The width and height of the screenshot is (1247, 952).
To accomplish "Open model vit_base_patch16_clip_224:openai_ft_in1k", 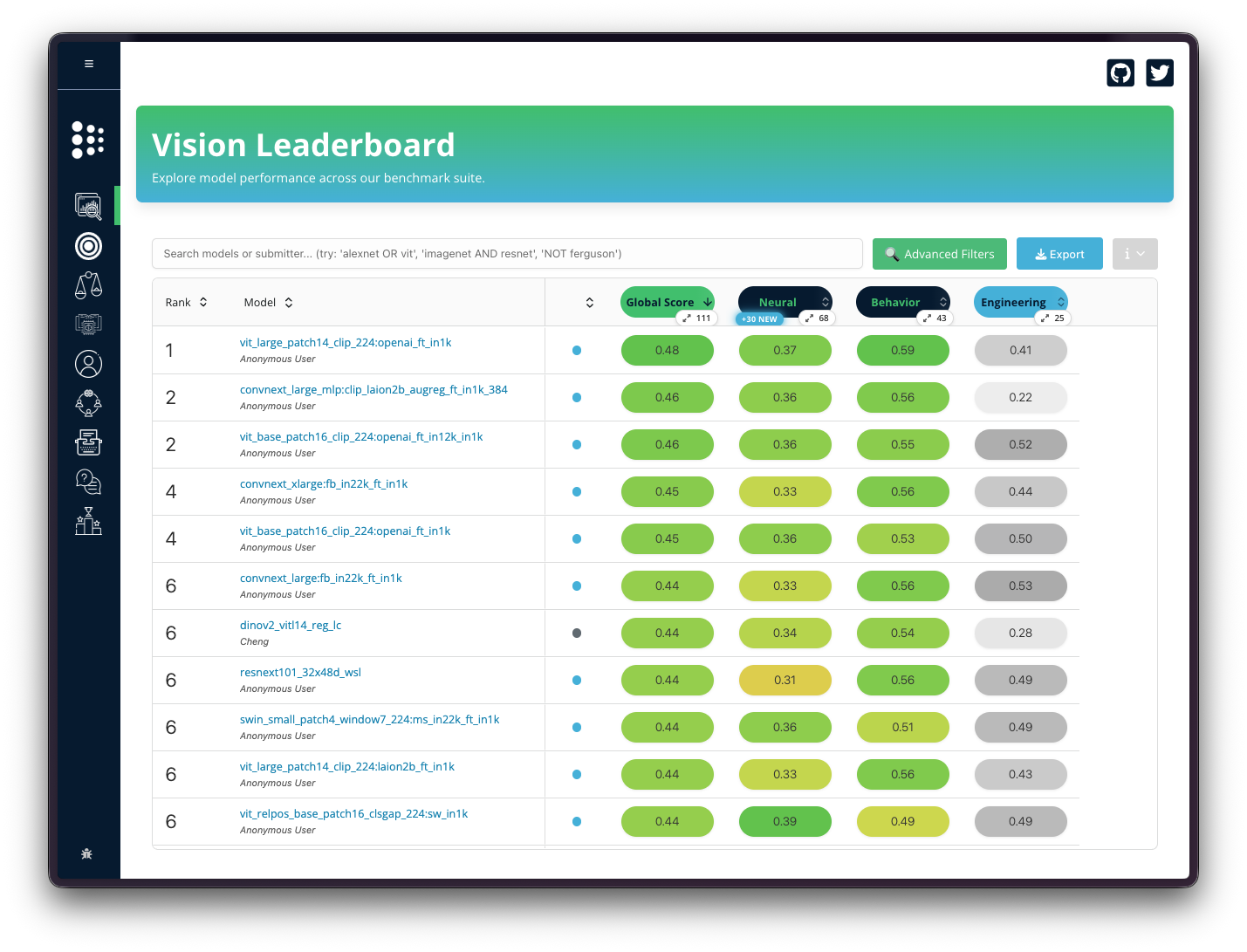I will tap(346, 531).
